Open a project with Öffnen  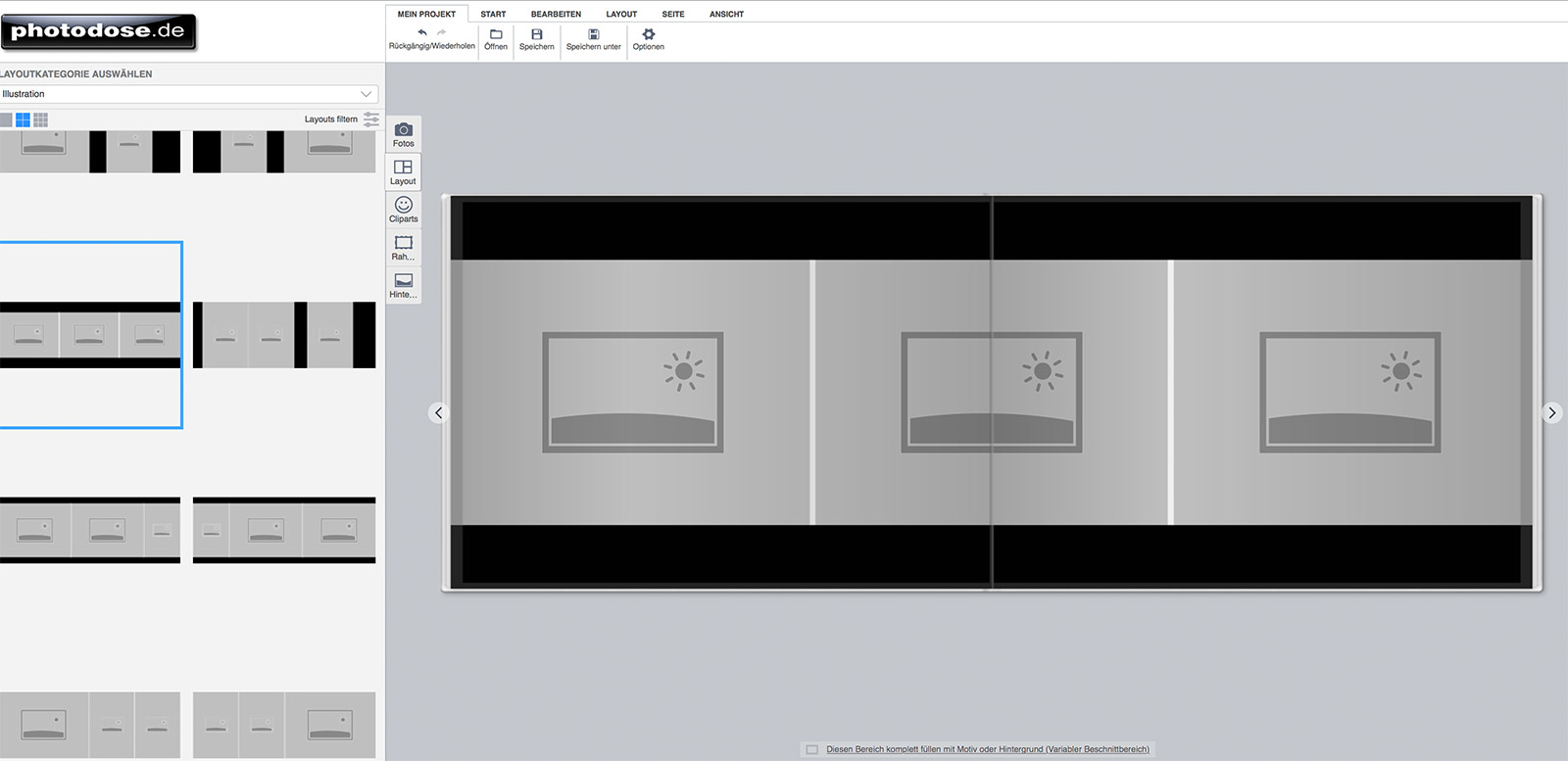tap(496, 39)
